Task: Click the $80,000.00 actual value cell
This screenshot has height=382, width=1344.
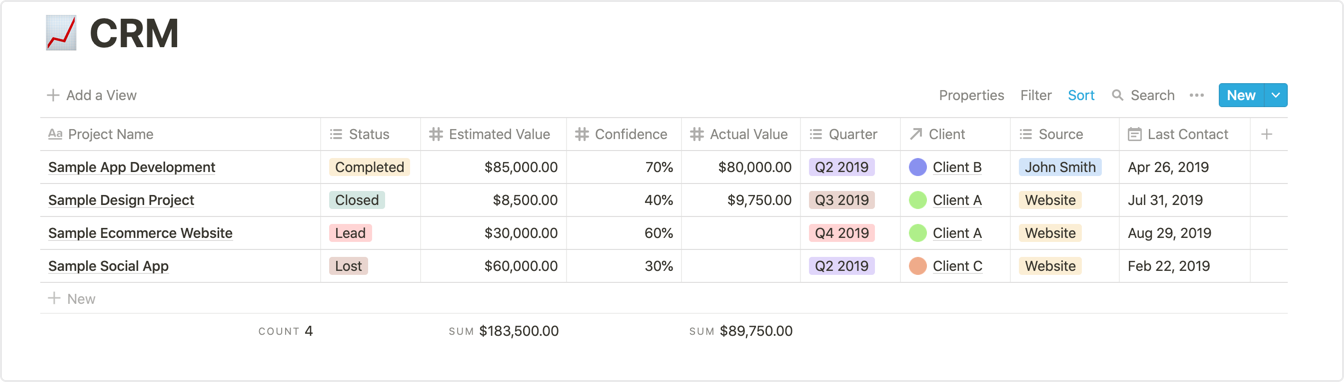Action: [741, 167]
